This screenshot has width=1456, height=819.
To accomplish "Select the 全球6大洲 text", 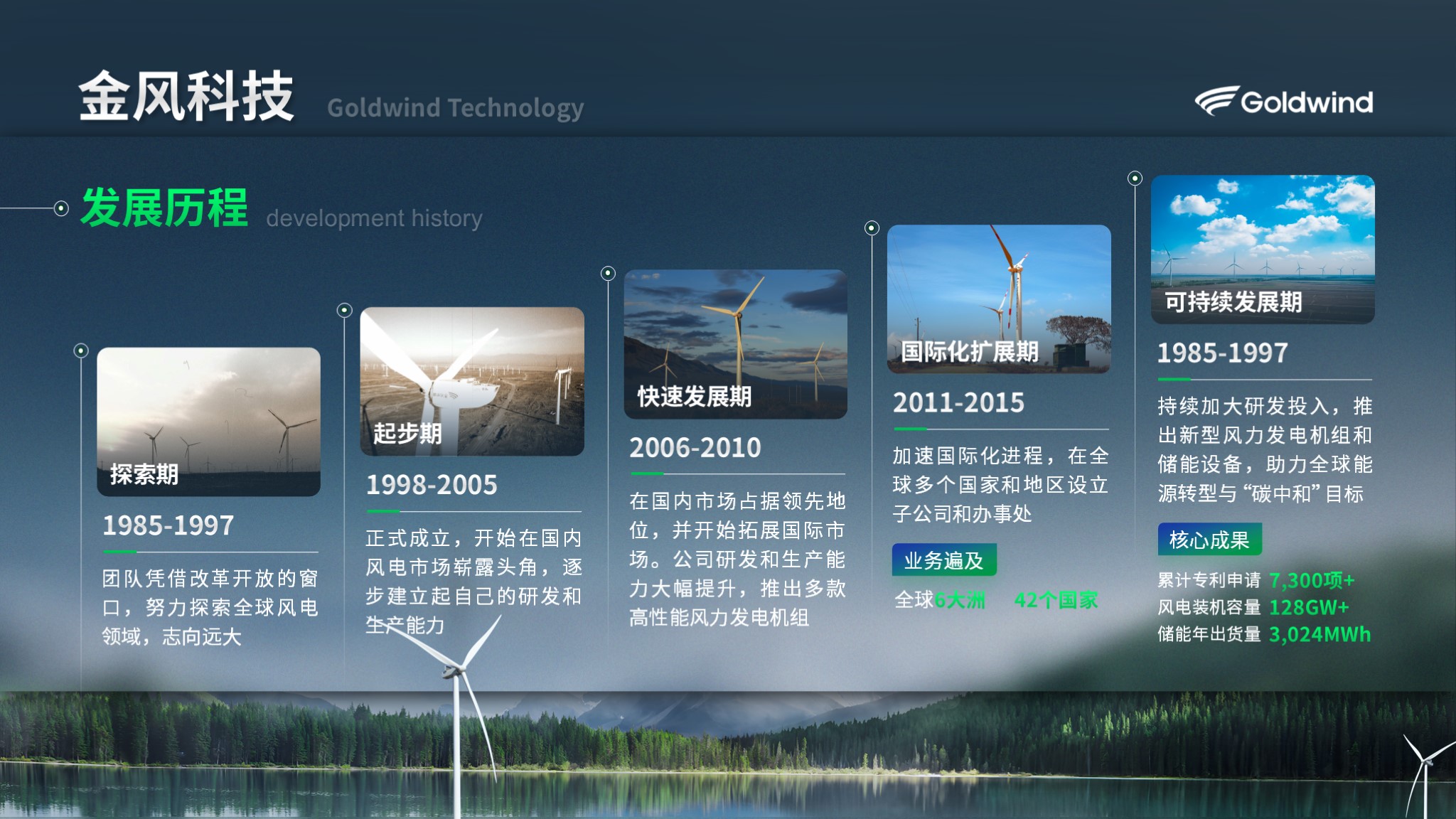I will click(x=940, y=601).
